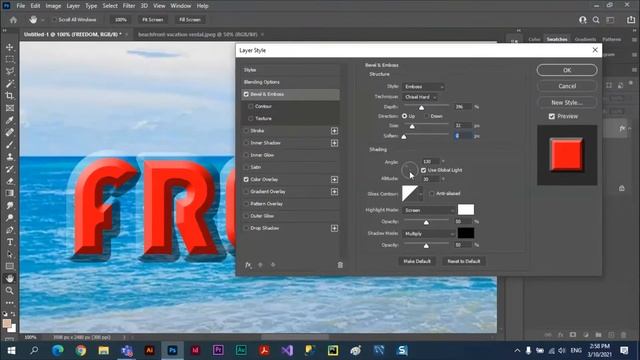The height and width of the screenshot is (360, 640).
Task: Open the Style dropdown showing Emboss
Action: coord(423,87)
